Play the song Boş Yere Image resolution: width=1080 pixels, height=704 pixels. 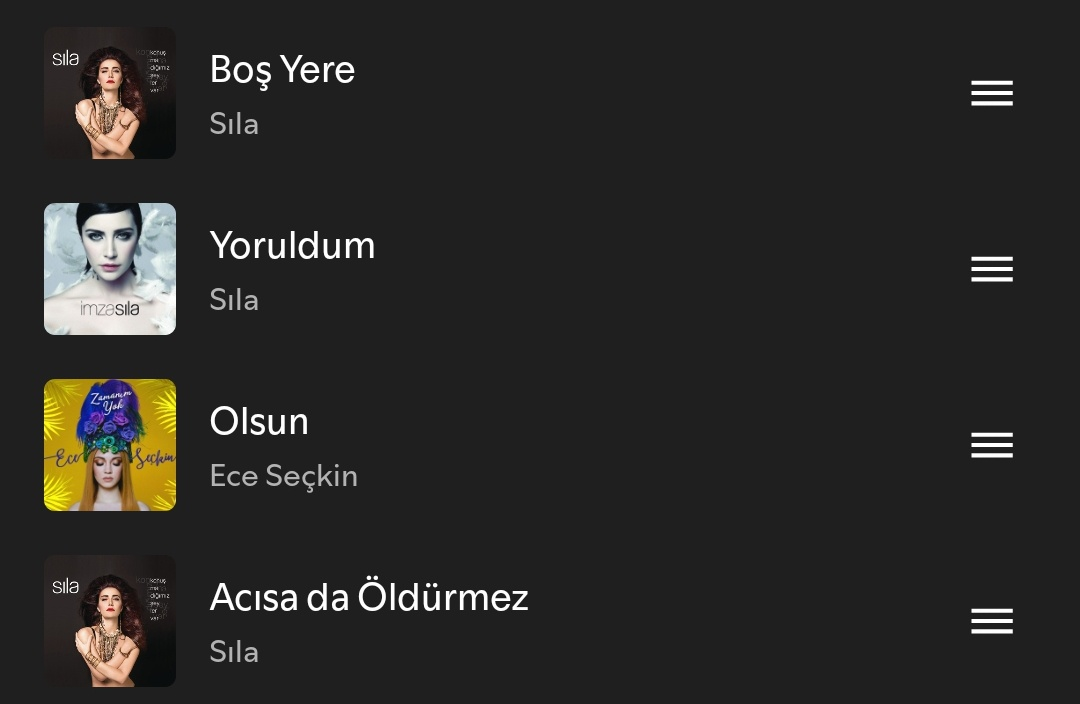[282, 70]
